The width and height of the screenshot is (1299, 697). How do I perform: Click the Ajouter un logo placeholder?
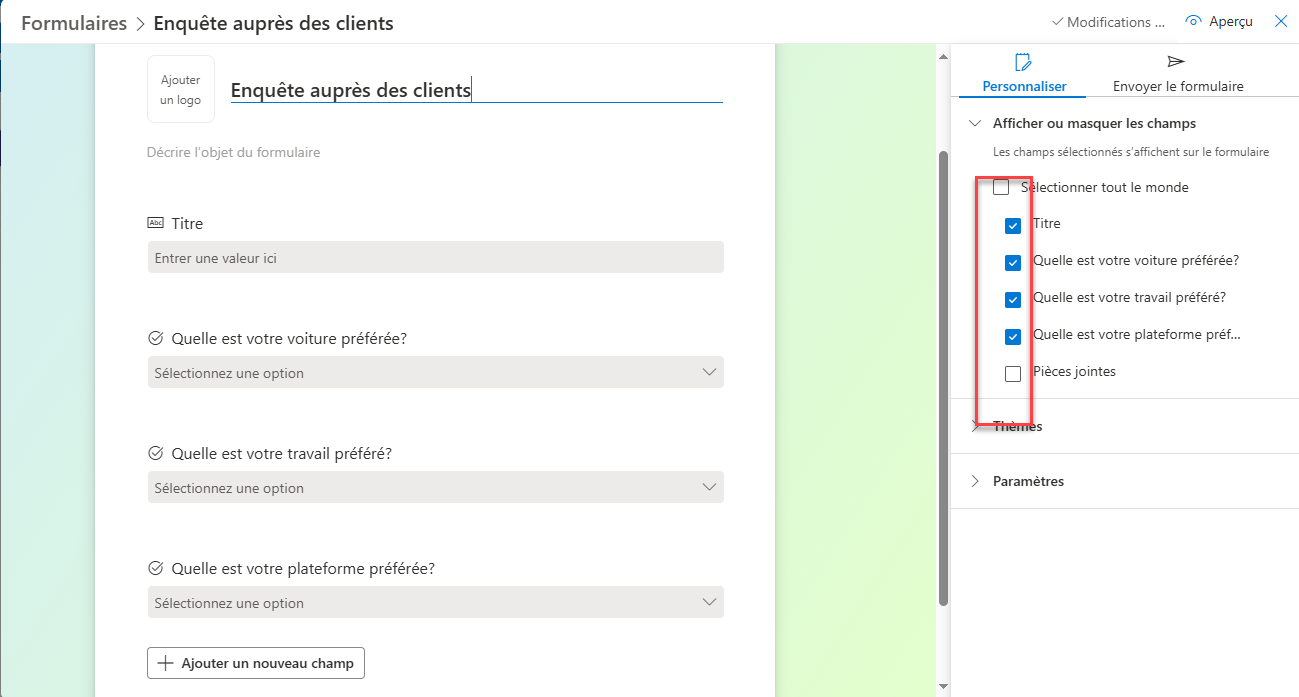181,89
